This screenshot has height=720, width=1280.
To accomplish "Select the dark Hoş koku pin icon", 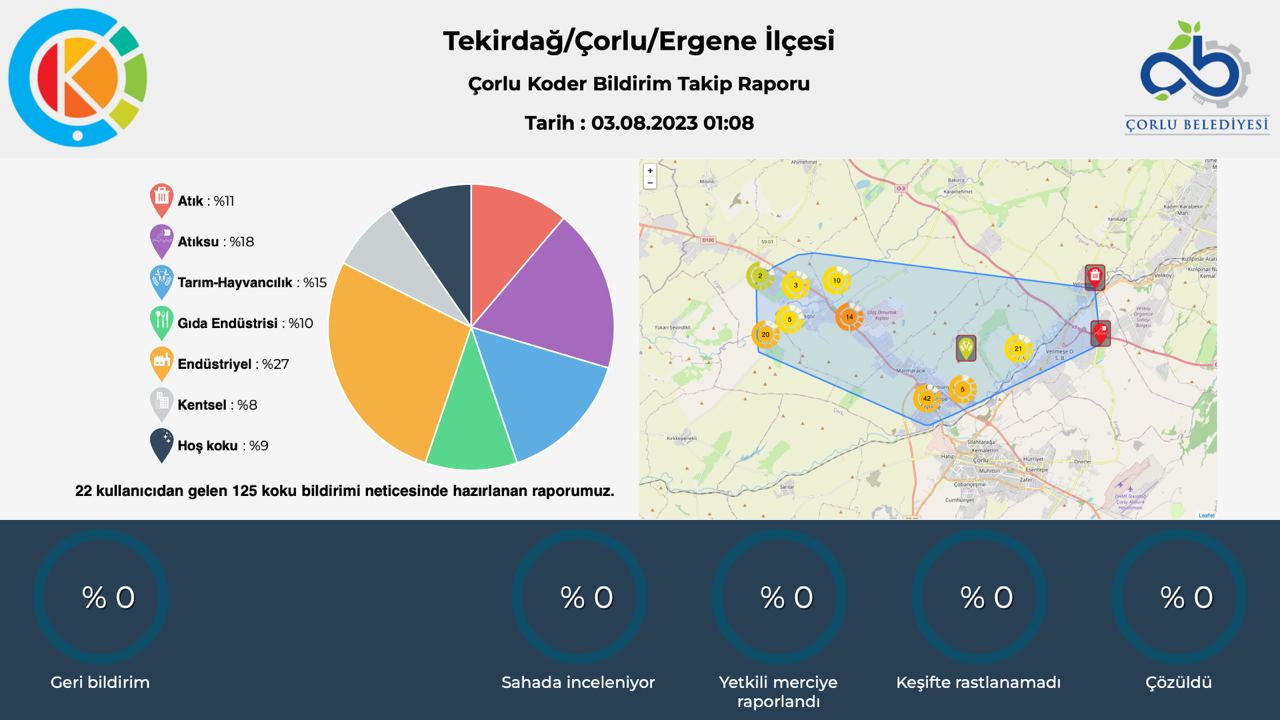I will point(161,445).
